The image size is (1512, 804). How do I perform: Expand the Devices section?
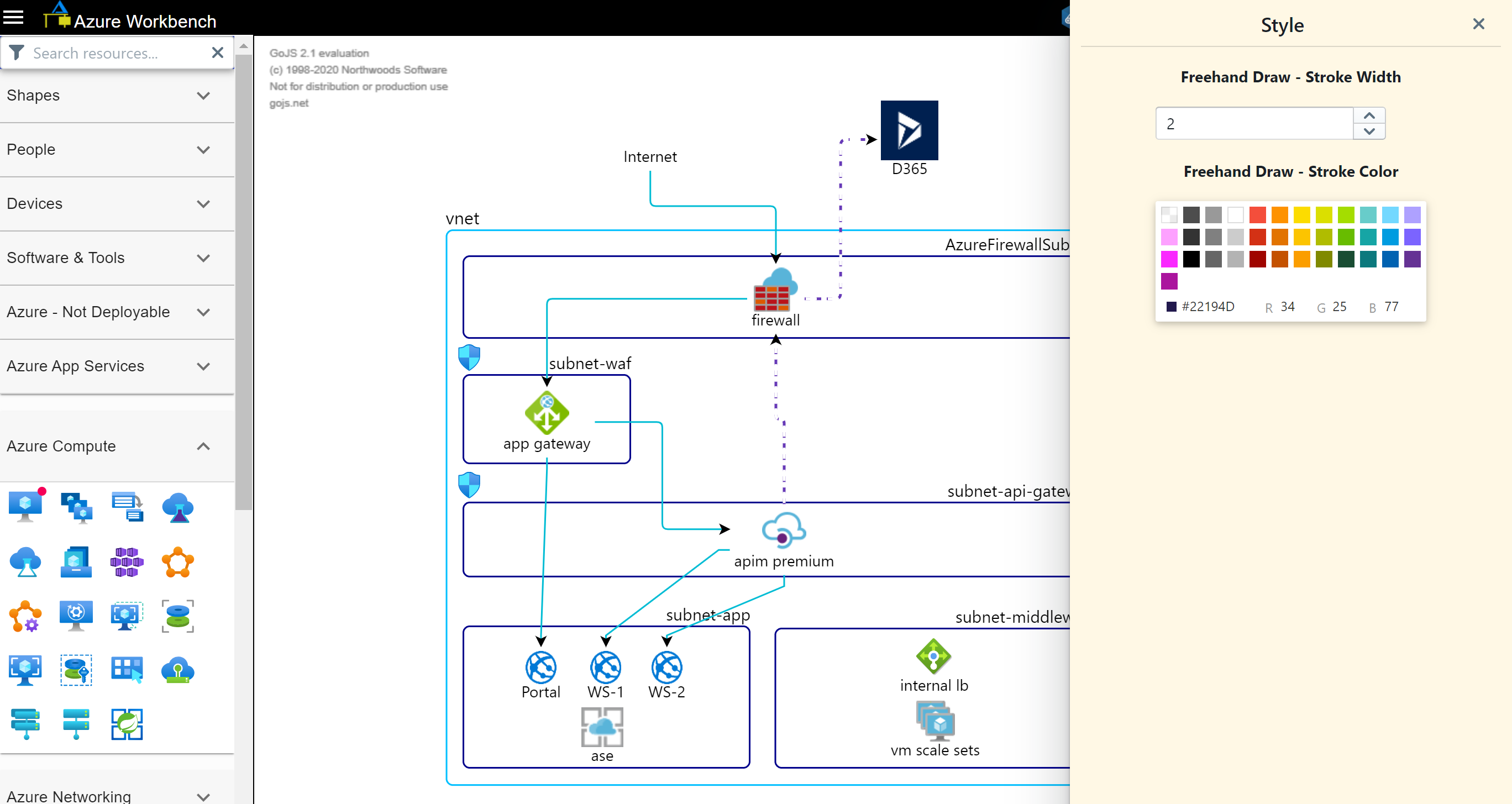pyautogui.click(x=203, y=204)
